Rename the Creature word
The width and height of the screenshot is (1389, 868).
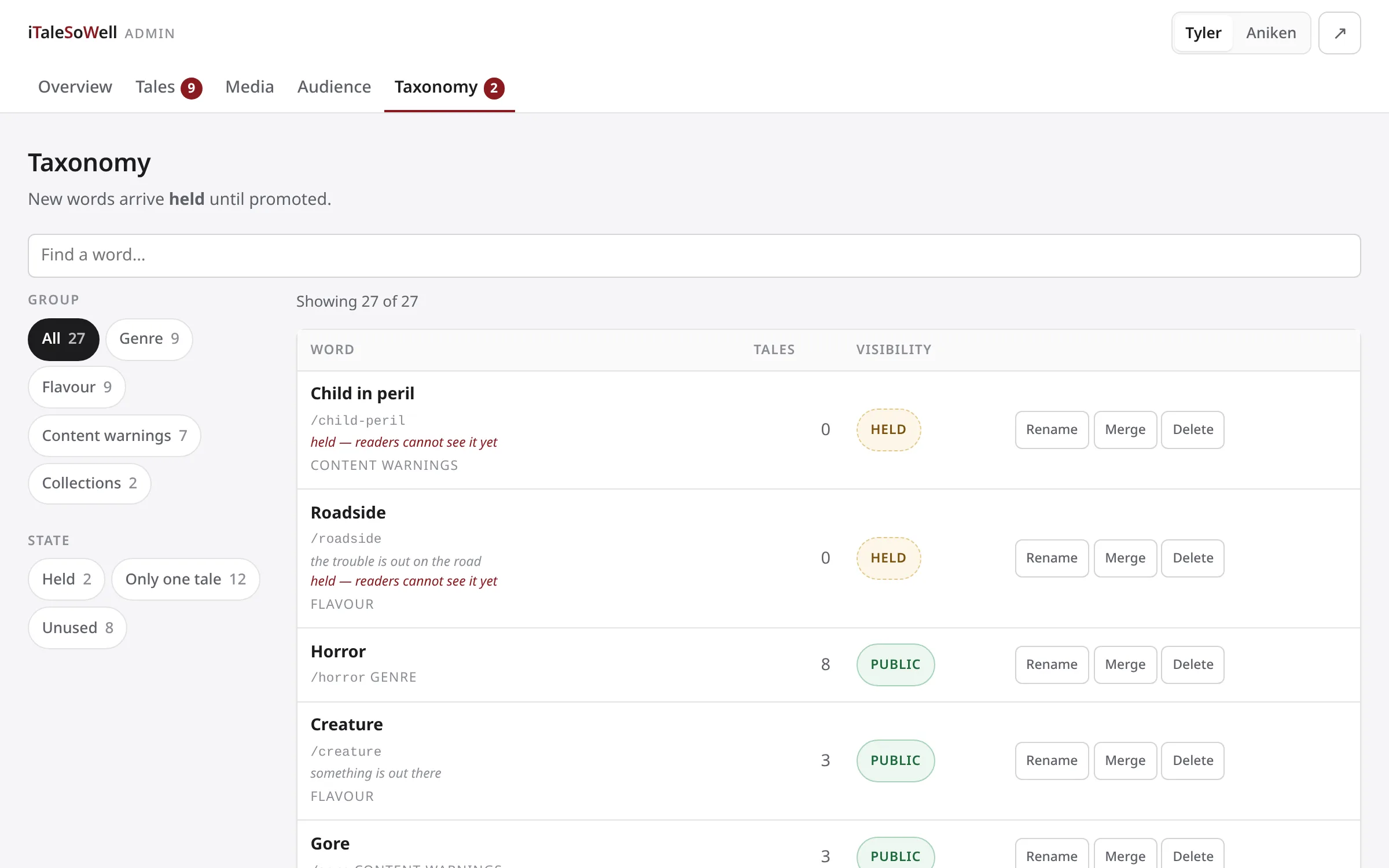click(1052, 761)
